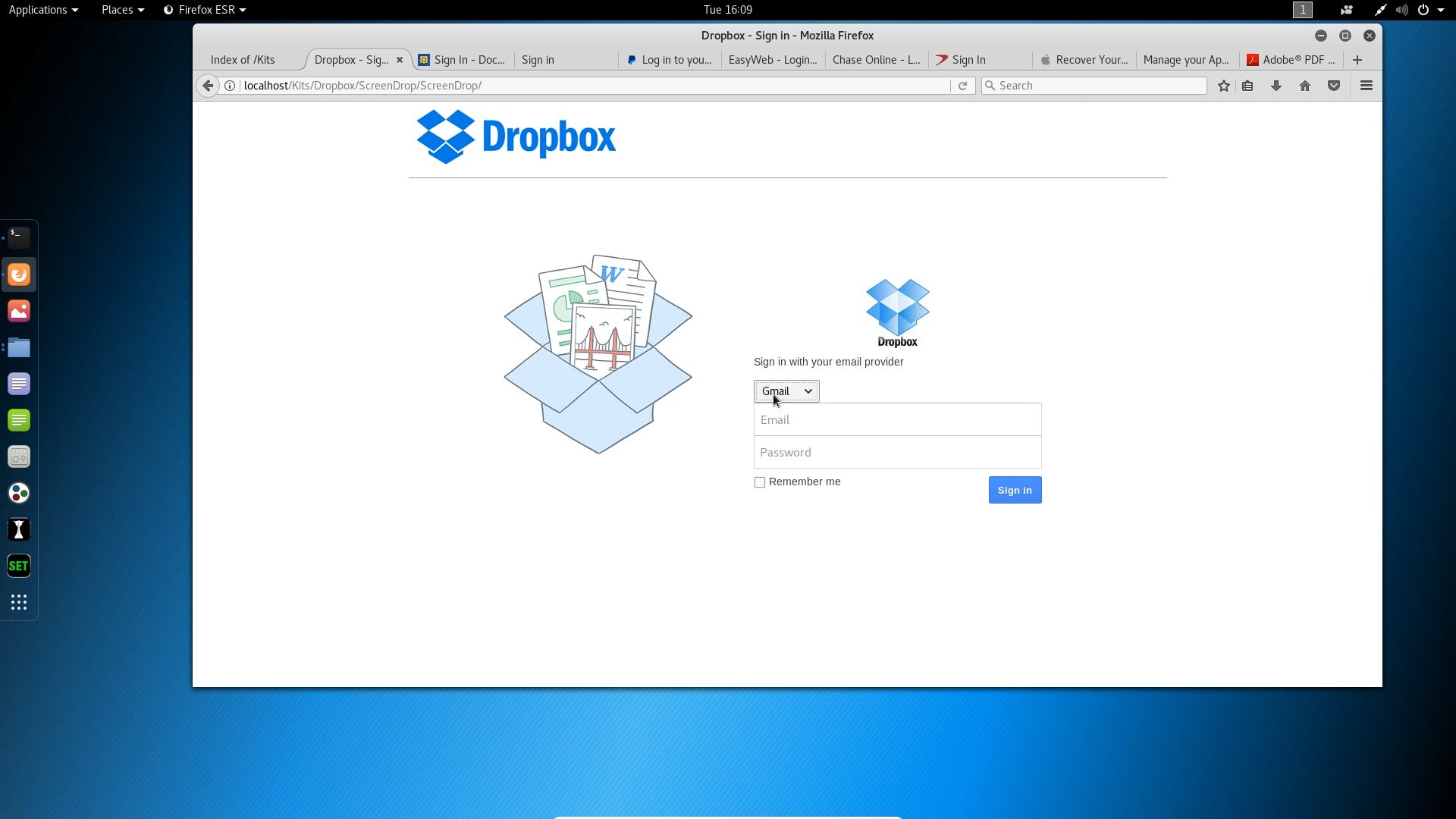Viewport: 1456px width, 819px height.
Task: Show site information icon in address bar
Action: tap(230, 86)
